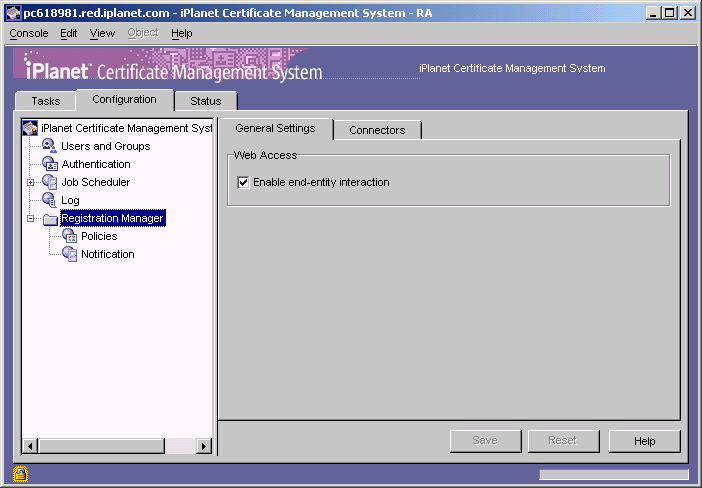Click the tree horizontal scrollbar left arrow
The width and height of the screenshot is (702, 488).
click(30, 446)
